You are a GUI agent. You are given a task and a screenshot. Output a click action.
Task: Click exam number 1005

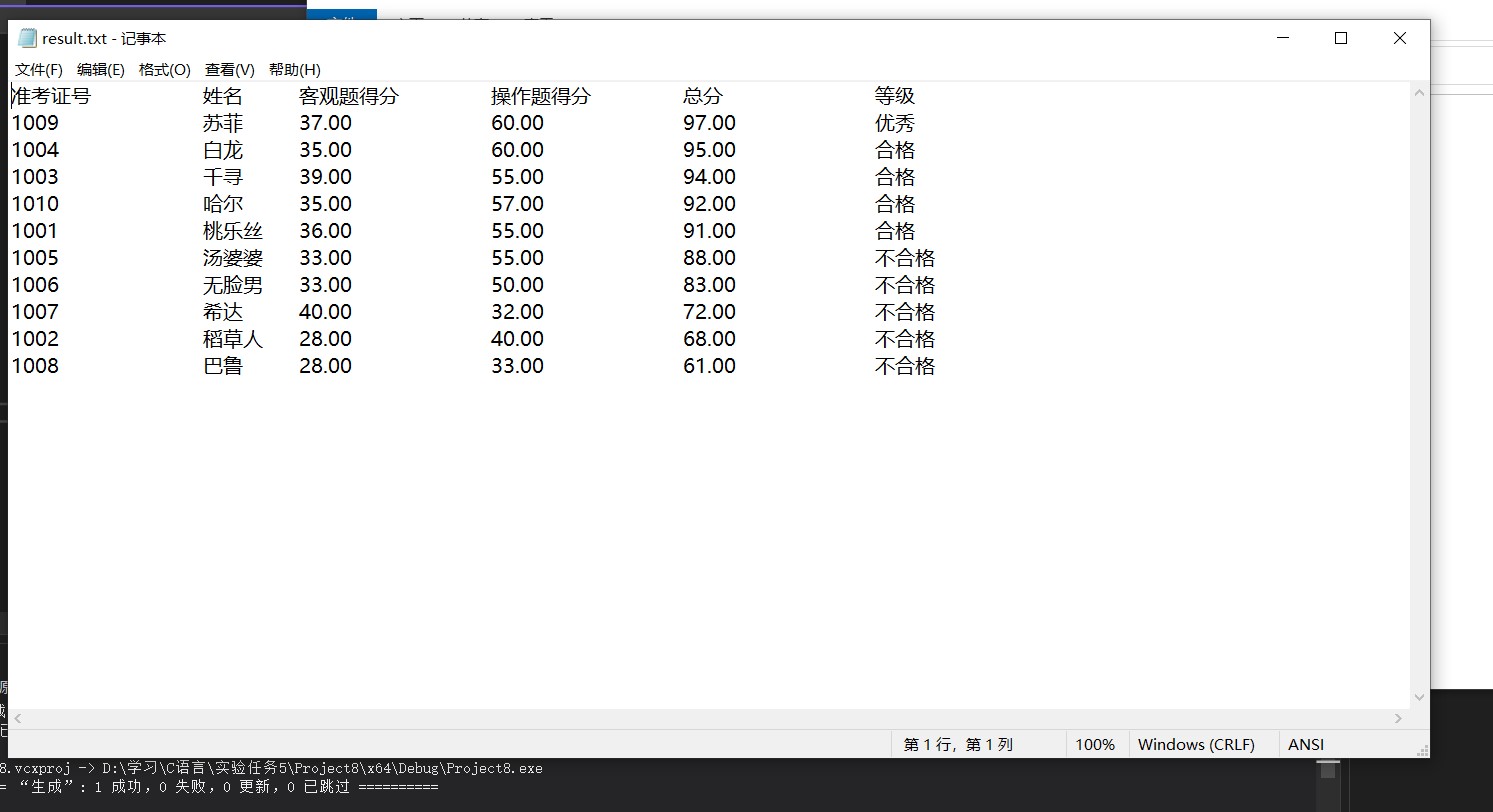tap(35, 258)
